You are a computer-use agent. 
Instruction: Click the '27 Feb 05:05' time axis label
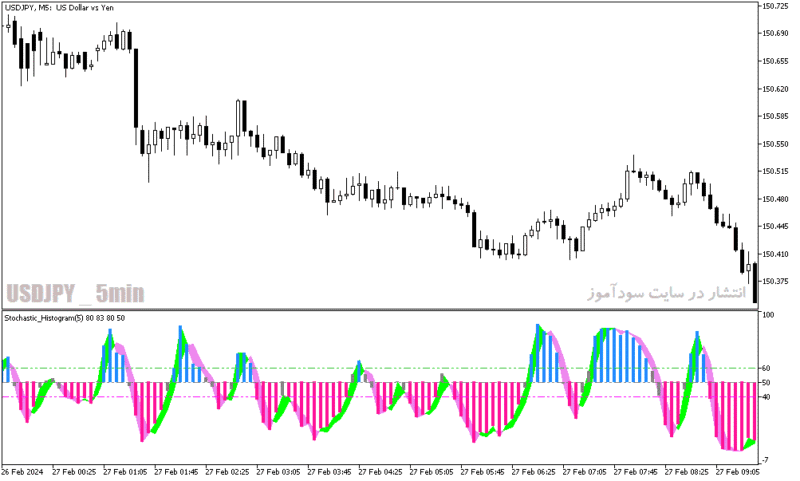[432, 472]
